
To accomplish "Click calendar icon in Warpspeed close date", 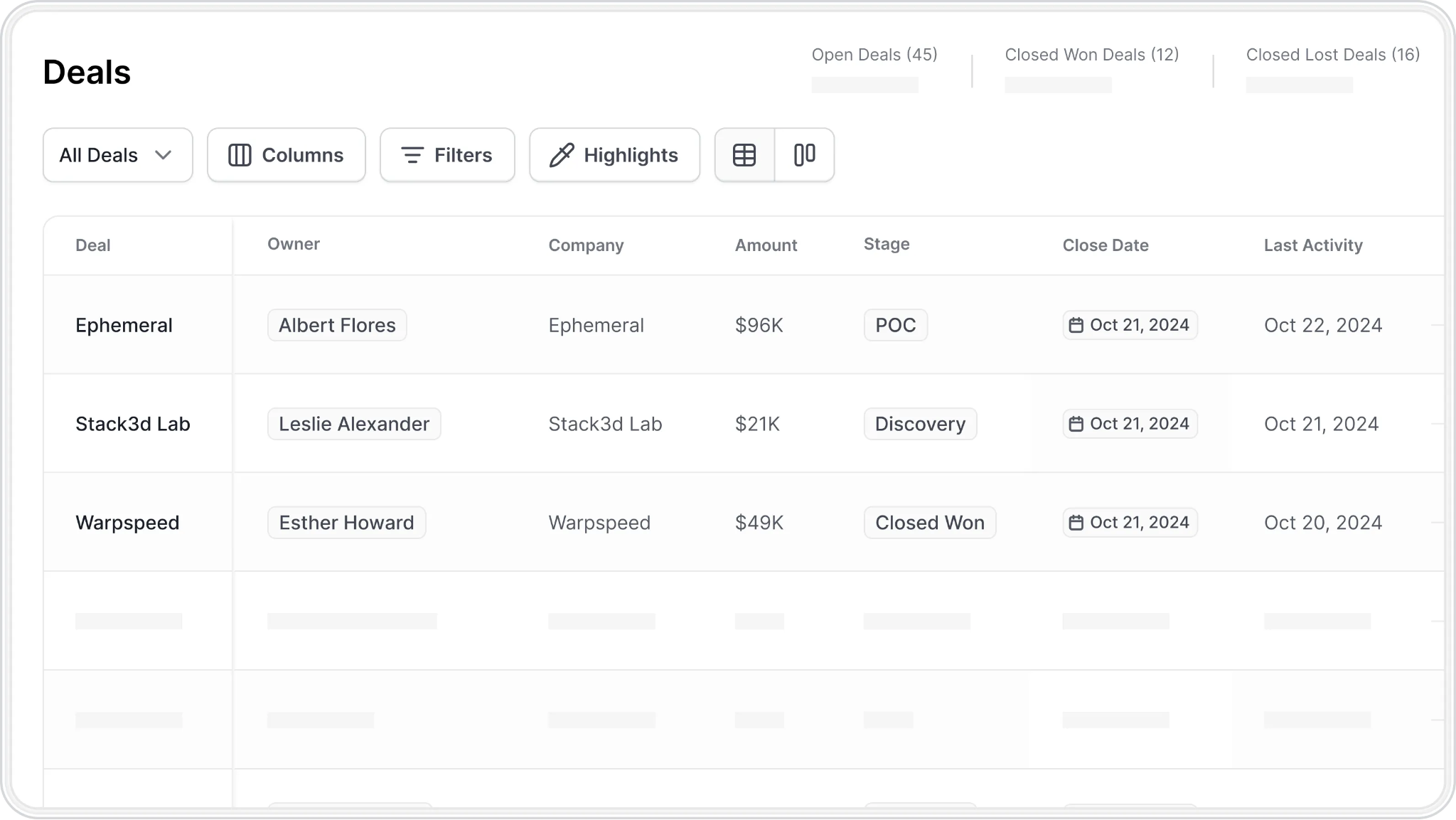I will [x=1076, y=523].
